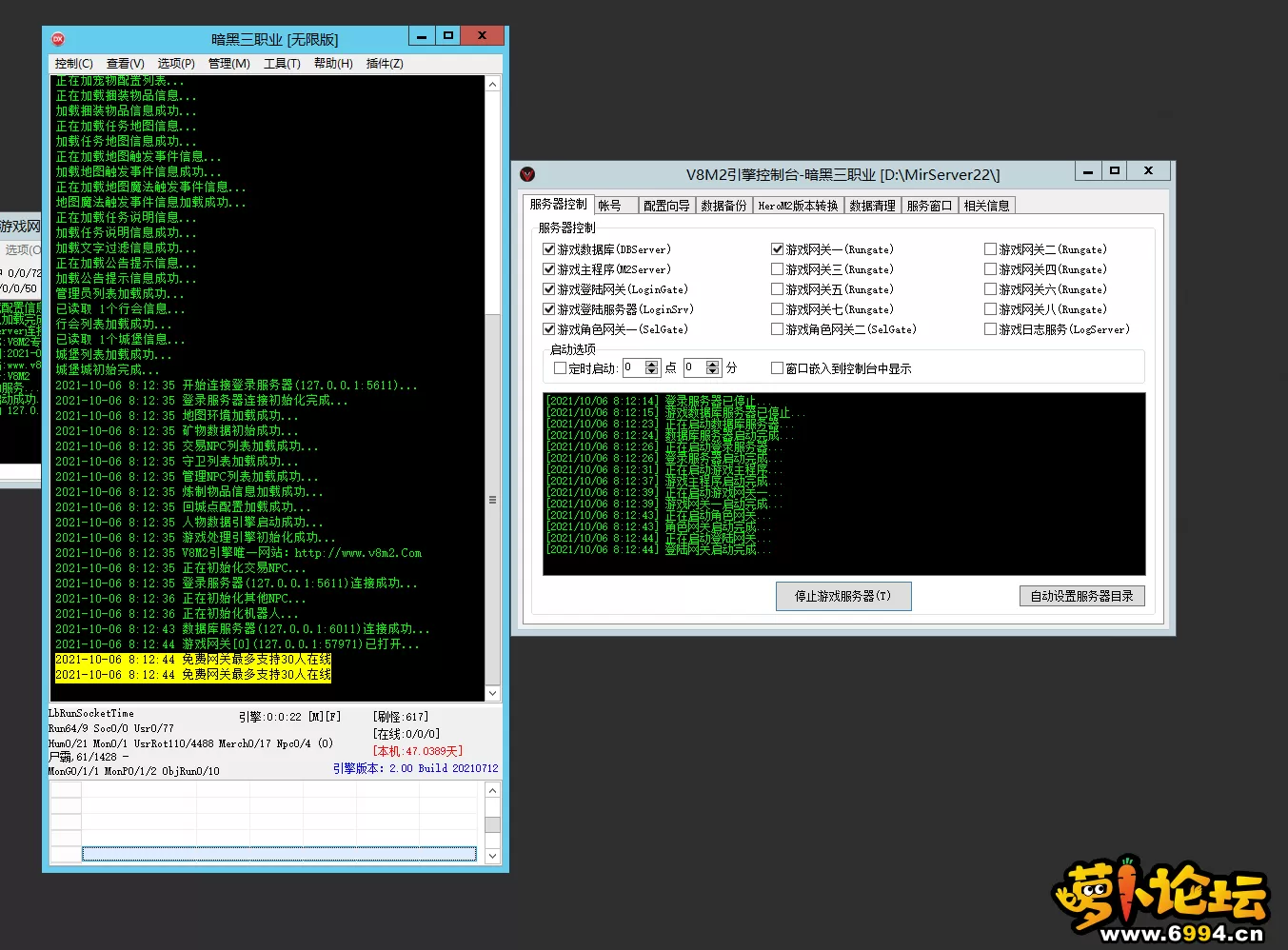Open the 插件(Z) menu
The image size is (1288, 950).
click(385, 64)
